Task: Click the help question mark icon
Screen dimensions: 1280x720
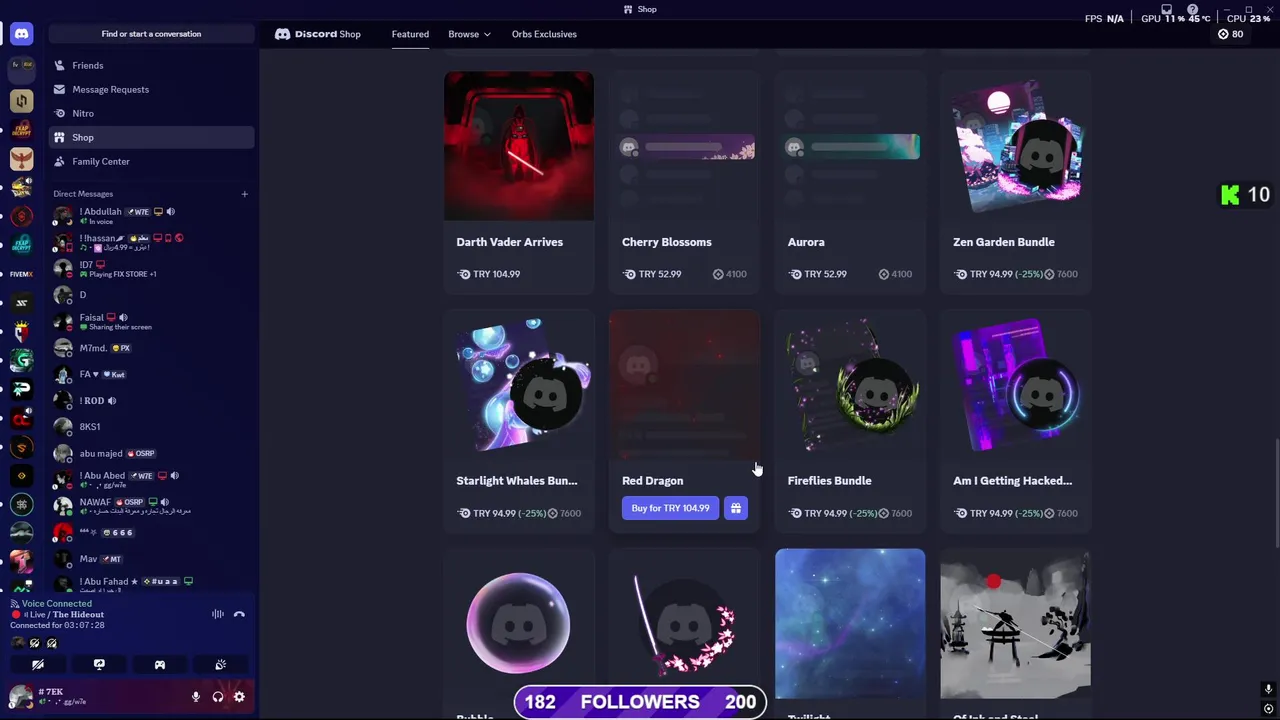Action: (1192, 9)
